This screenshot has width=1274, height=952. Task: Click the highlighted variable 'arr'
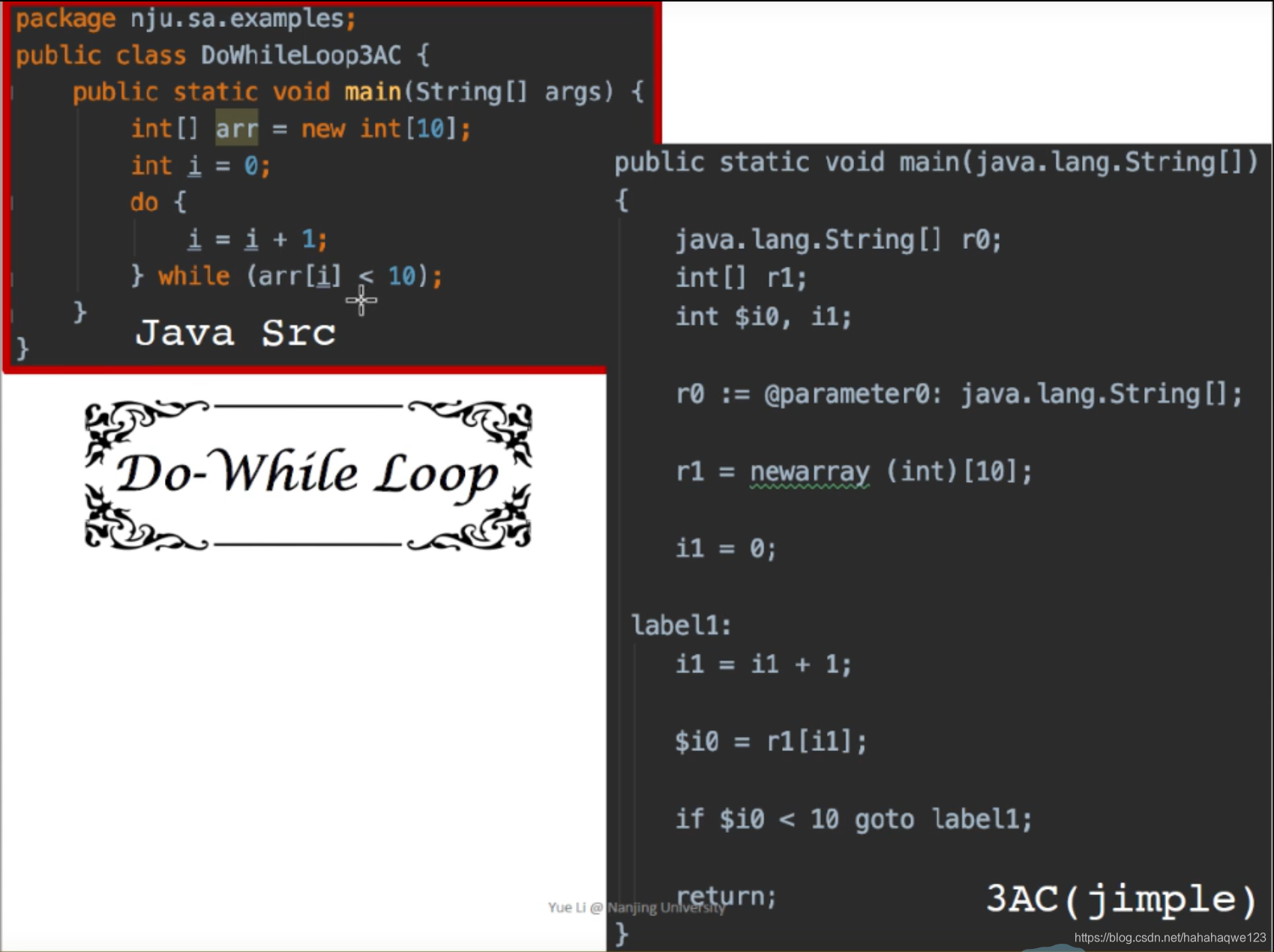[x=237, y=129]
